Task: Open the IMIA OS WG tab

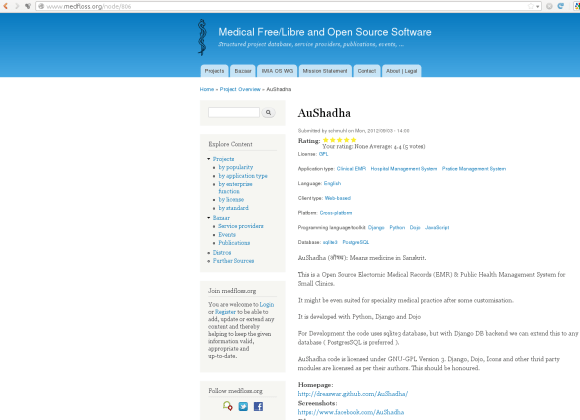Action: [x=277, y=71]
